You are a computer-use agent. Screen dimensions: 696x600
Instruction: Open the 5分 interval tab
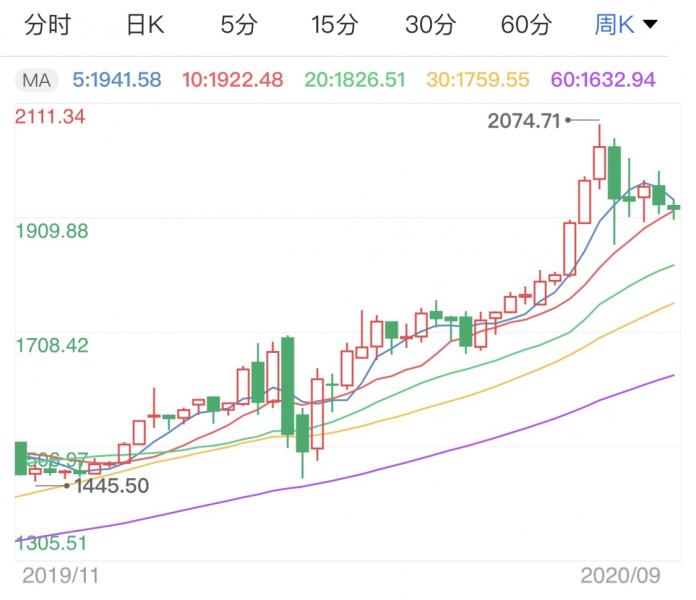coord(239,26)
